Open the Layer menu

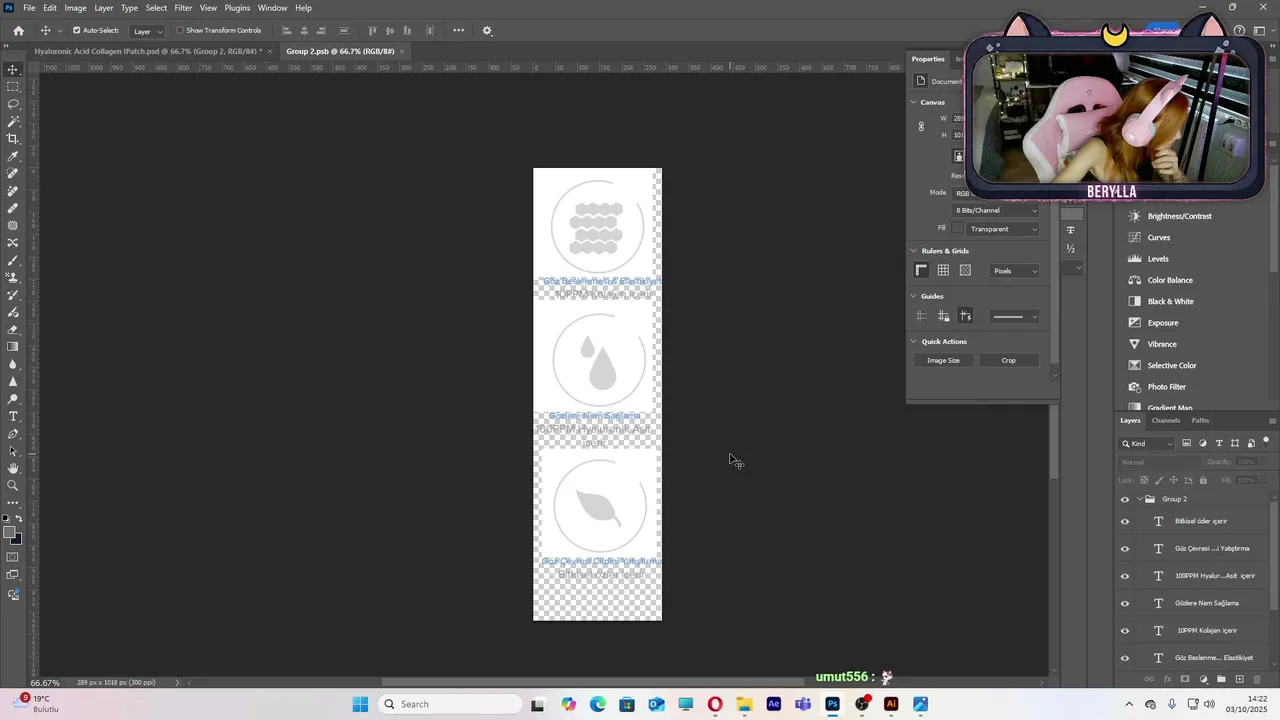tap(104, 8)
